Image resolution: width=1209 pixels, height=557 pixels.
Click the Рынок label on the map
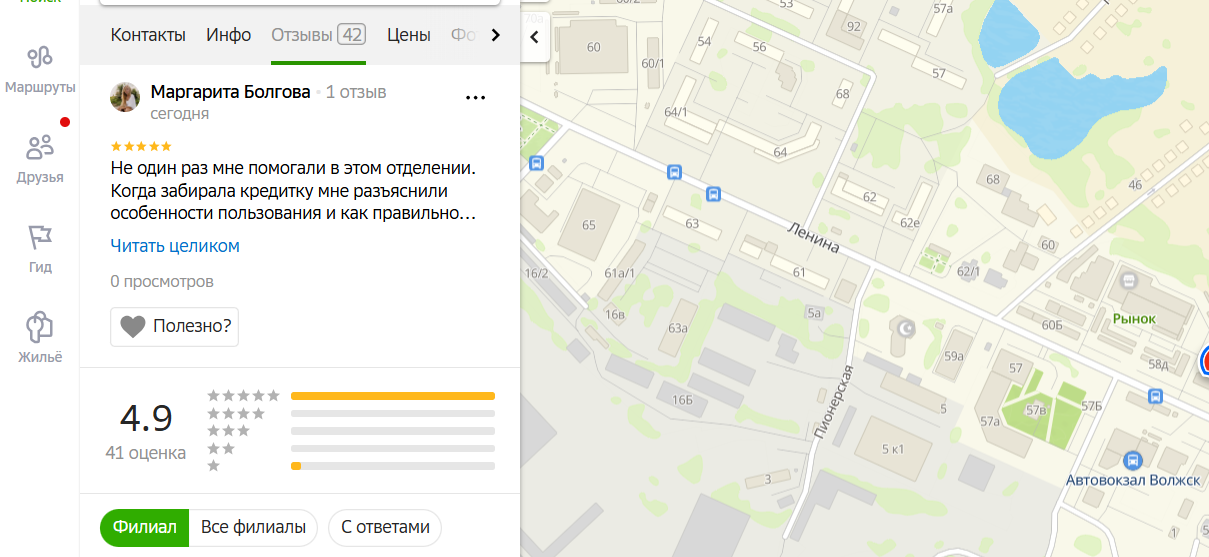pos(1134,318)
